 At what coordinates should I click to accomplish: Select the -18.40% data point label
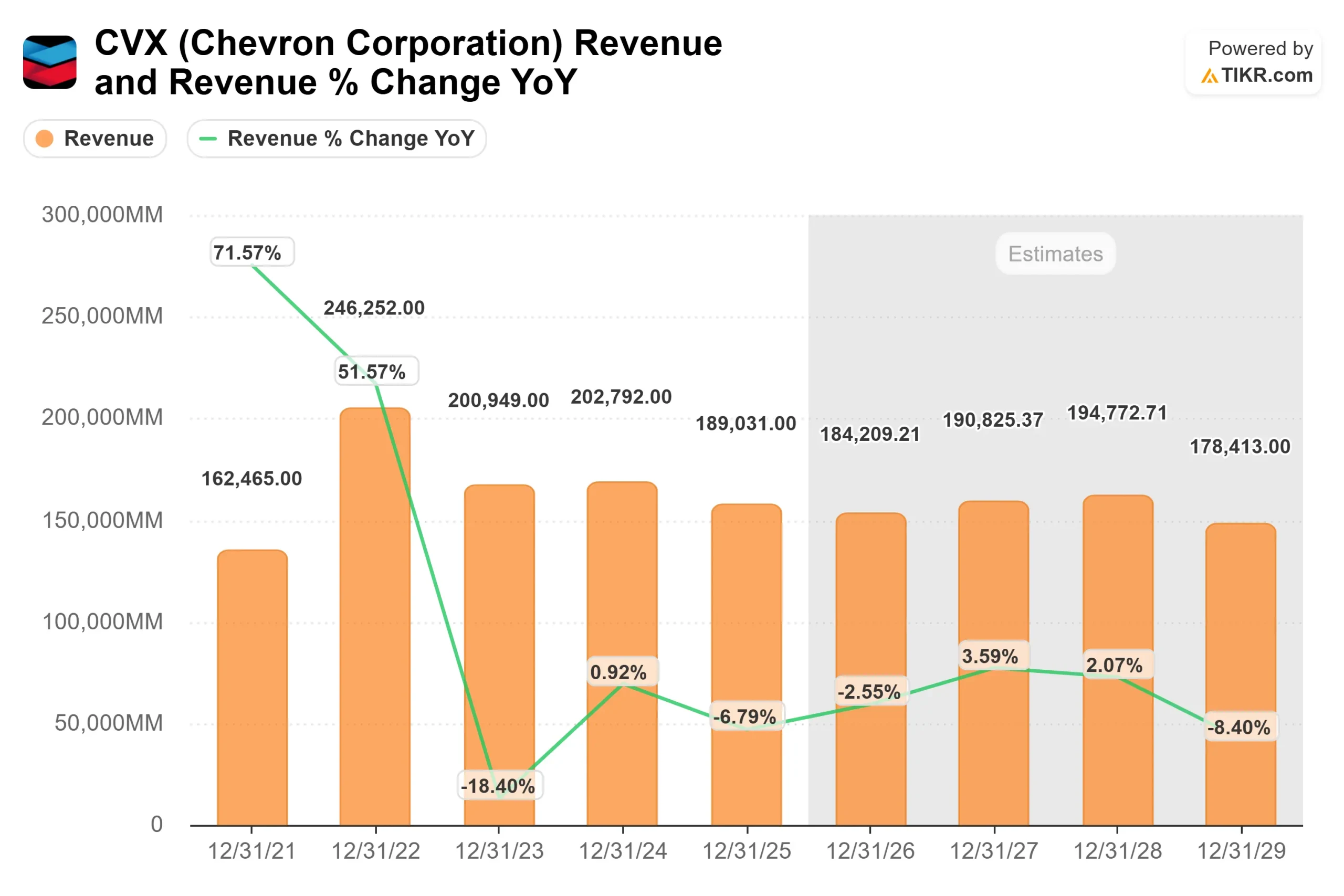point(498,785)
